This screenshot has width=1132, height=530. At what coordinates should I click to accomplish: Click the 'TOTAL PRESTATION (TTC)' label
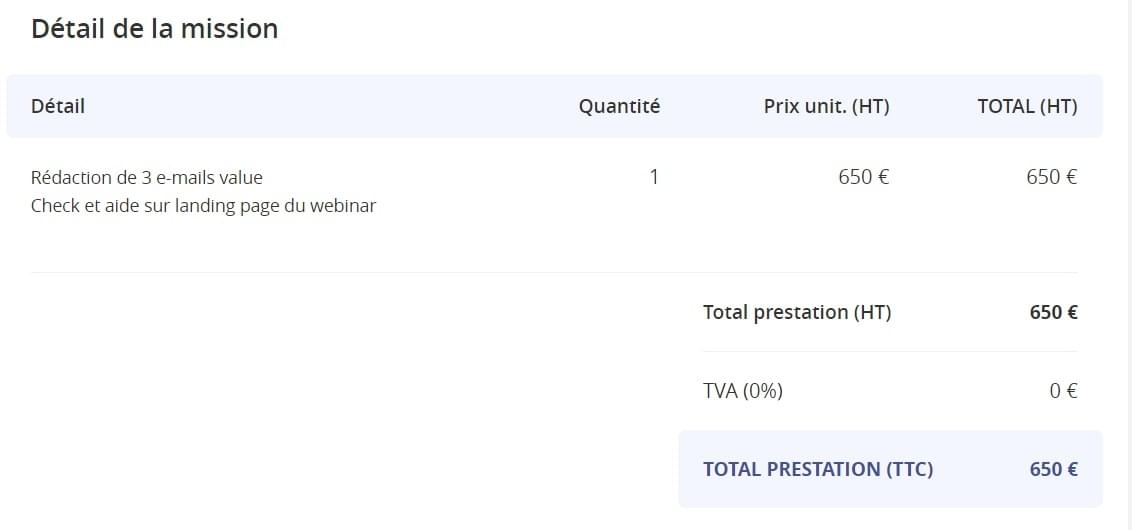[818, 469]
